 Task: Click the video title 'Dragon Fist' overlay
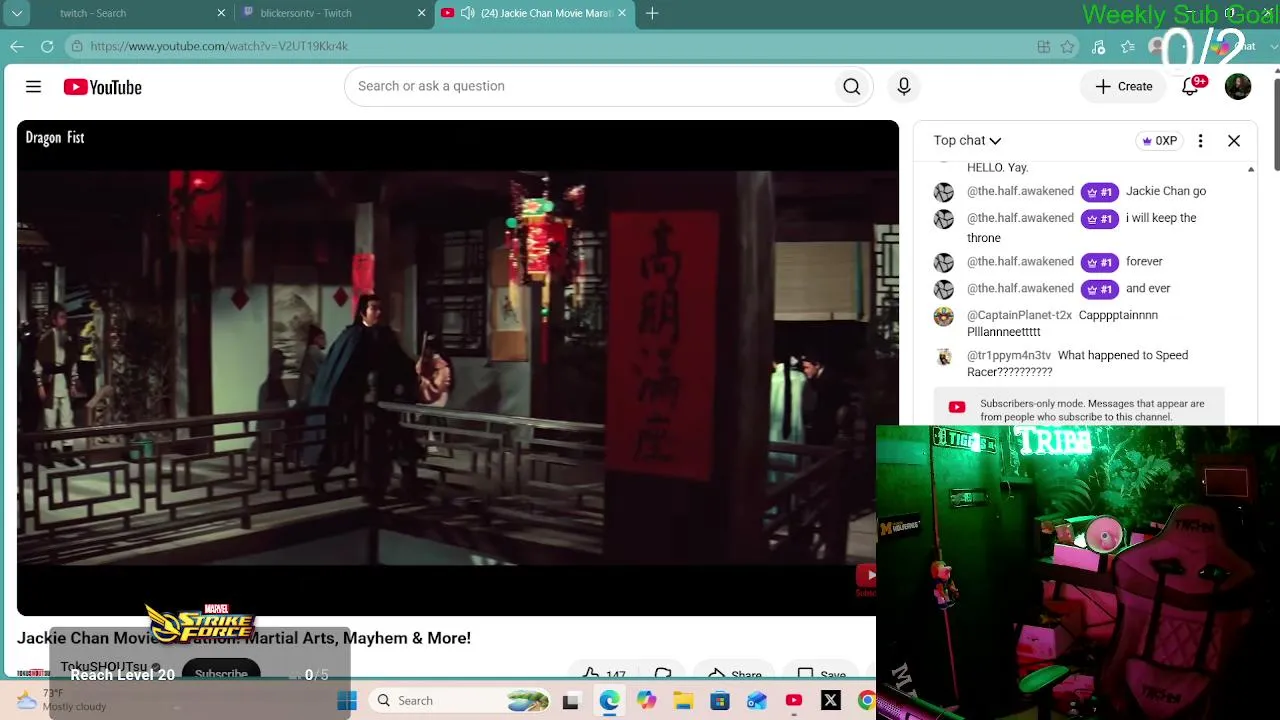55,138
